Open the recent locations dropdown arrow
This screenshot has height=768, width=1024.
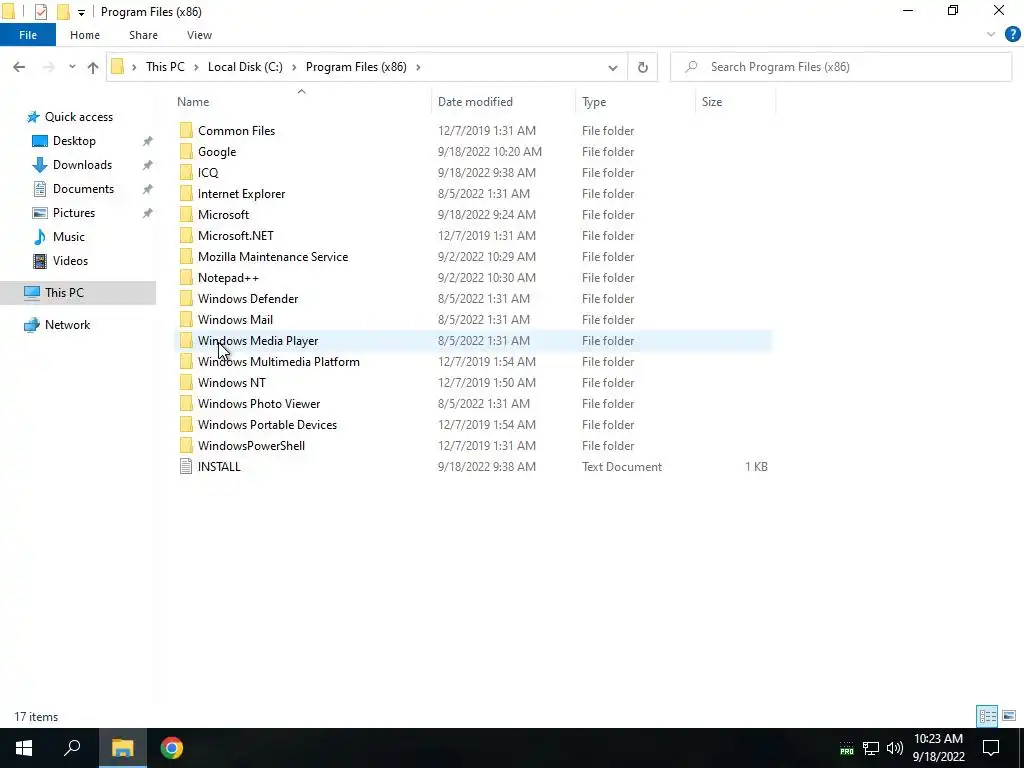point(72,67)
